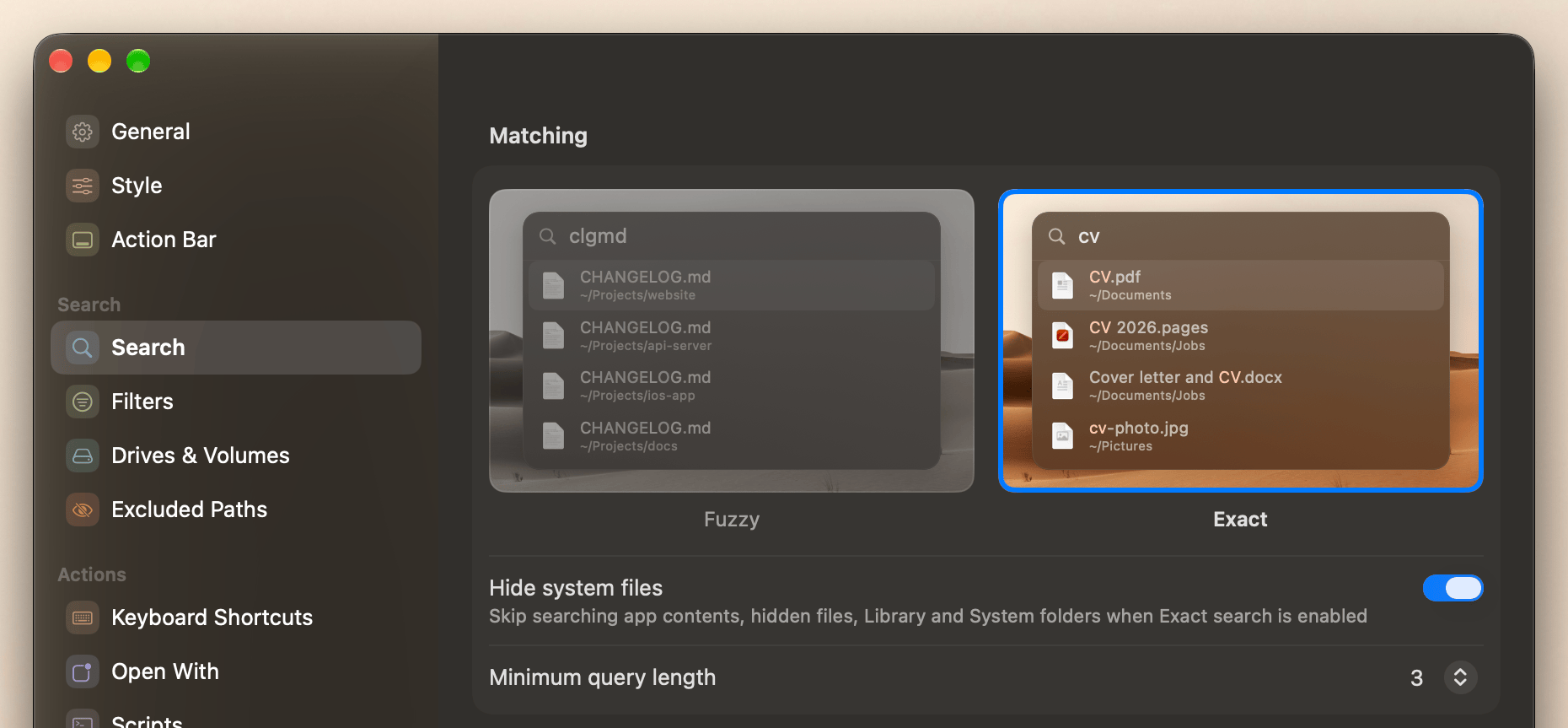This screenshot has height=728, width=1568.
Task: Open Excluded Paths label
Action: (x=190, y=510)
